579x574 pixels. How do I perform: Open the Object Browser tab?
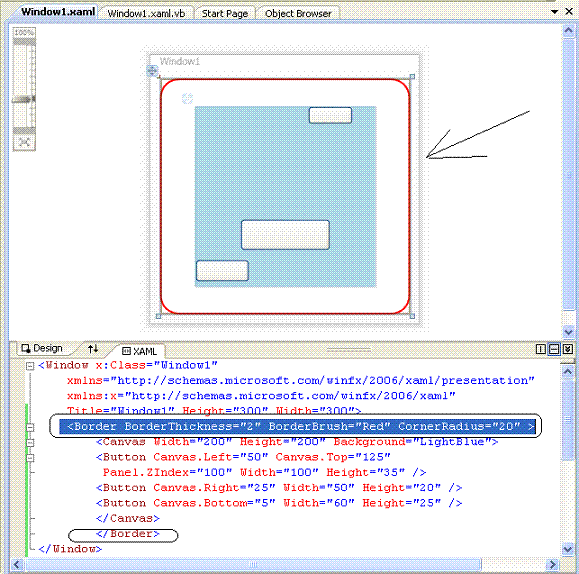[298, 13]
